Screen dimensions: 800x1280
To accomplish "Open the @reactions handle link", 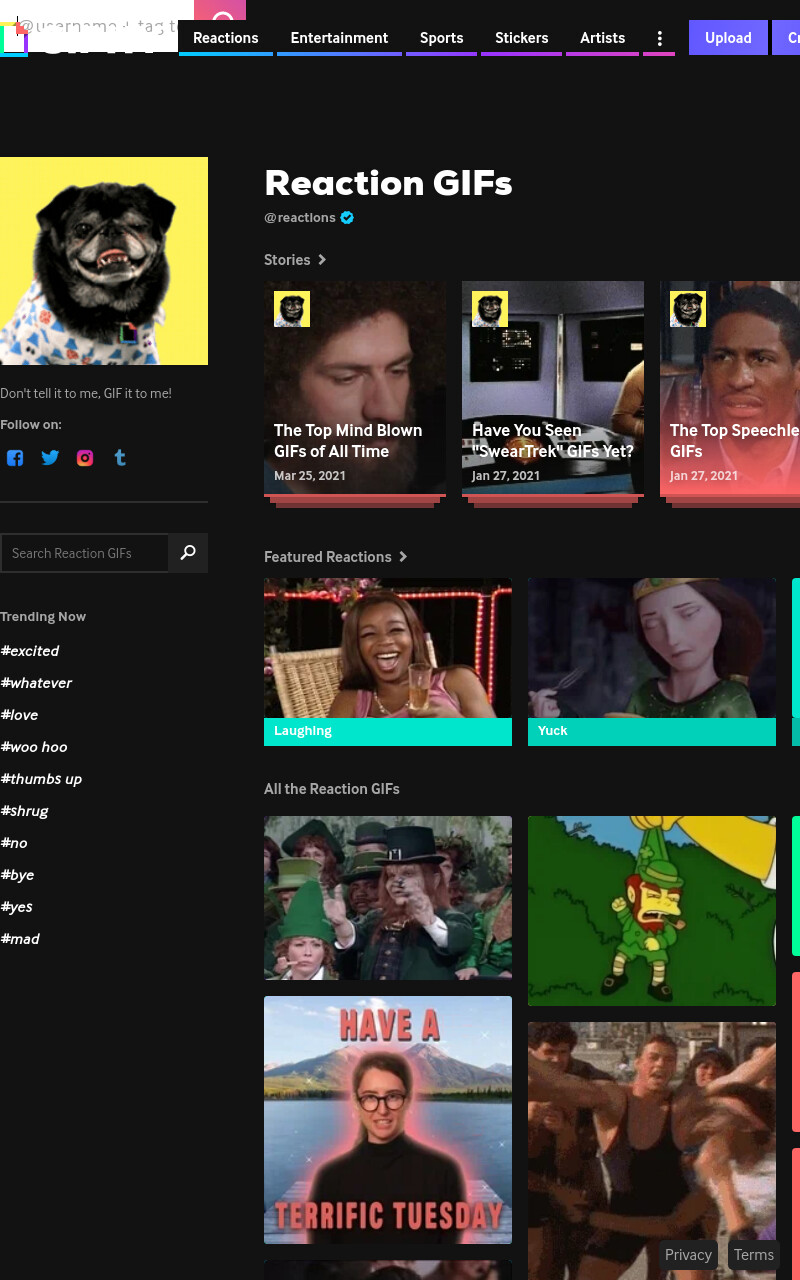I will tap(300, 218).
